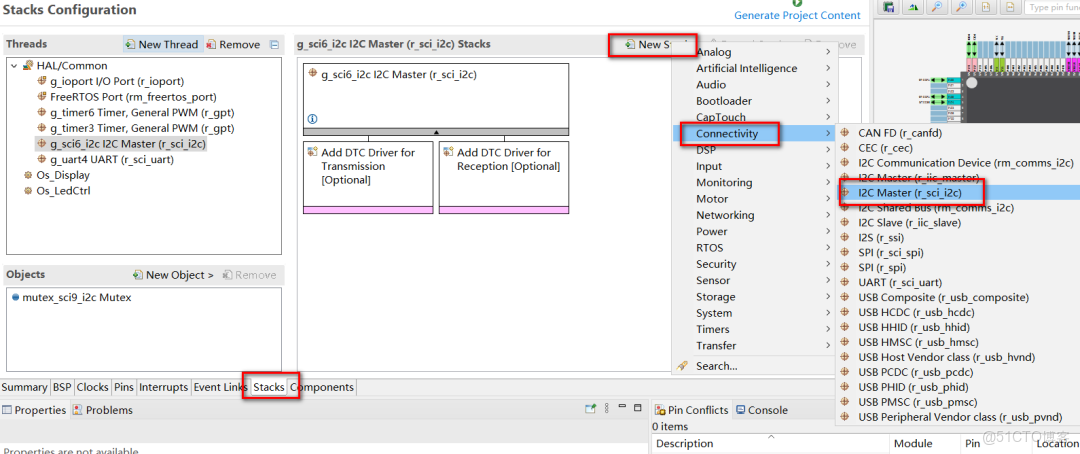1080x454 pixels.
Task: Click the HAL/Common thread icon
Action: pyautogui.click(x=28, y=66)
